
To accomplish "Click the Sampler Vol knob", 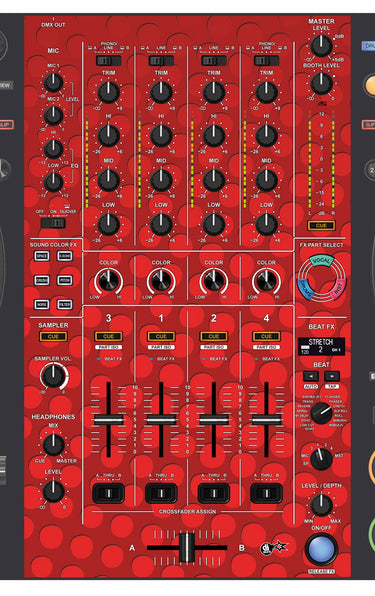I will point(54,376).
